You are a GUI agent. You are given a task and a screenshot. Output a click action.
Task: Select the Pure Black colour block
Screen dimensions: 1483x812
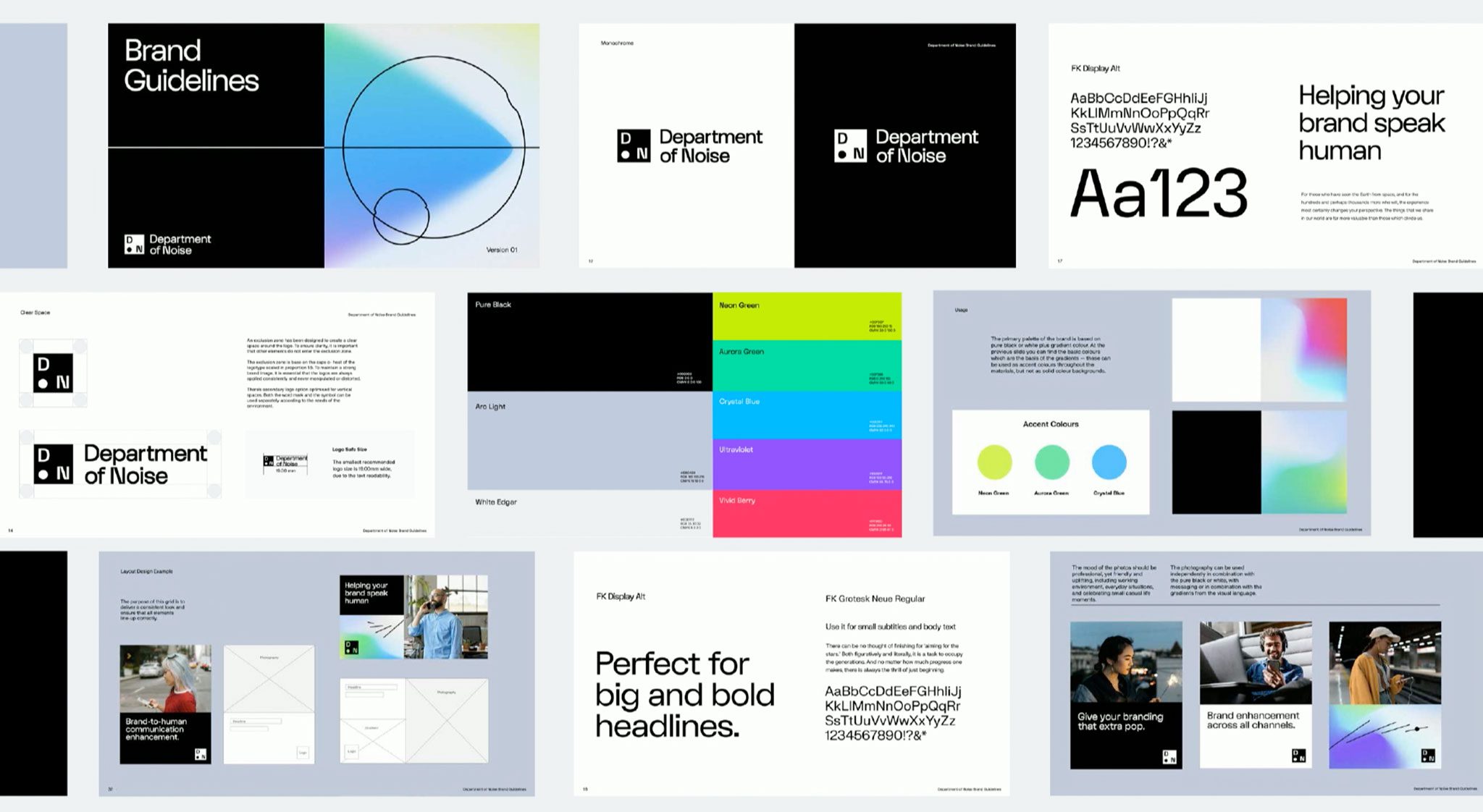(589, 342)
